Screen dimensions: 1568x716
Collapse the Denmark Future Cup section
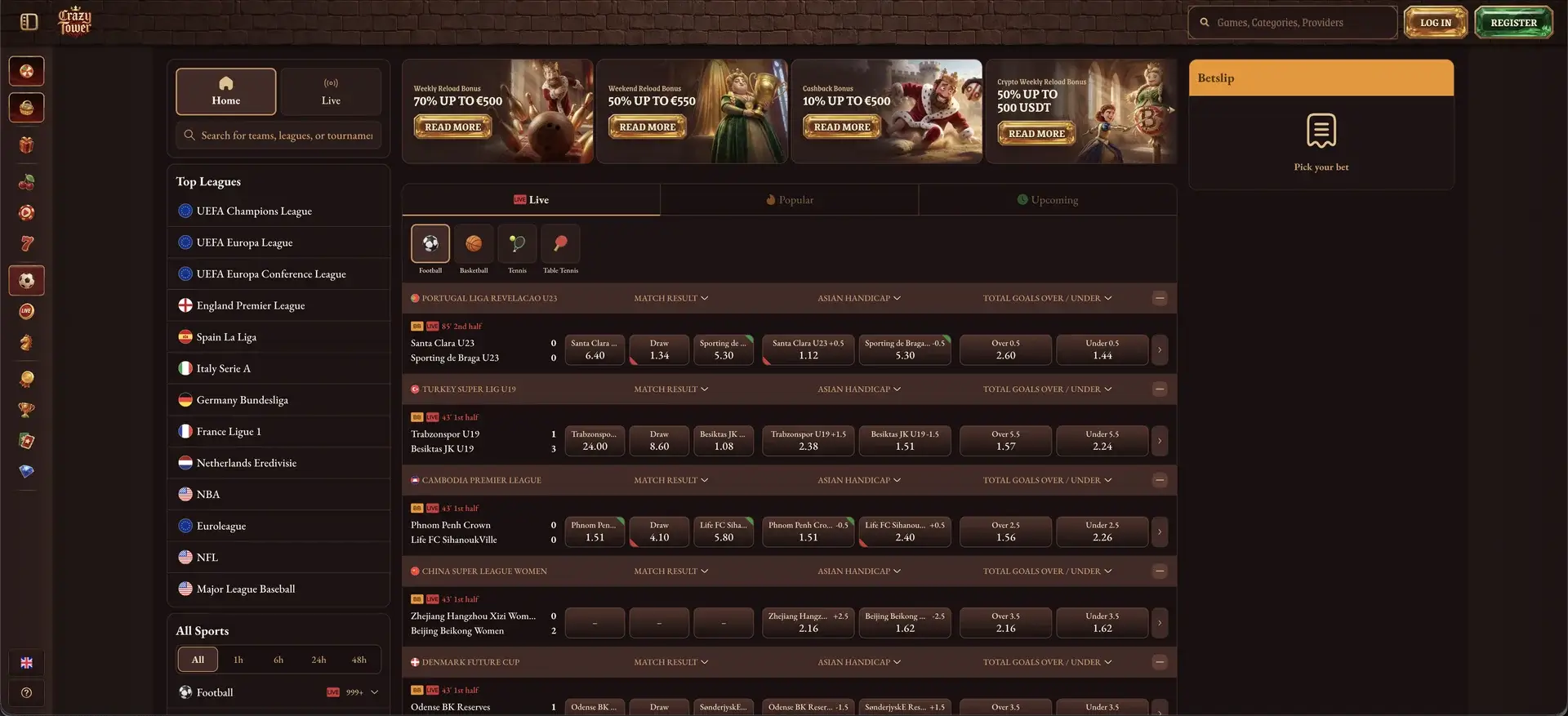[1160, 662]
